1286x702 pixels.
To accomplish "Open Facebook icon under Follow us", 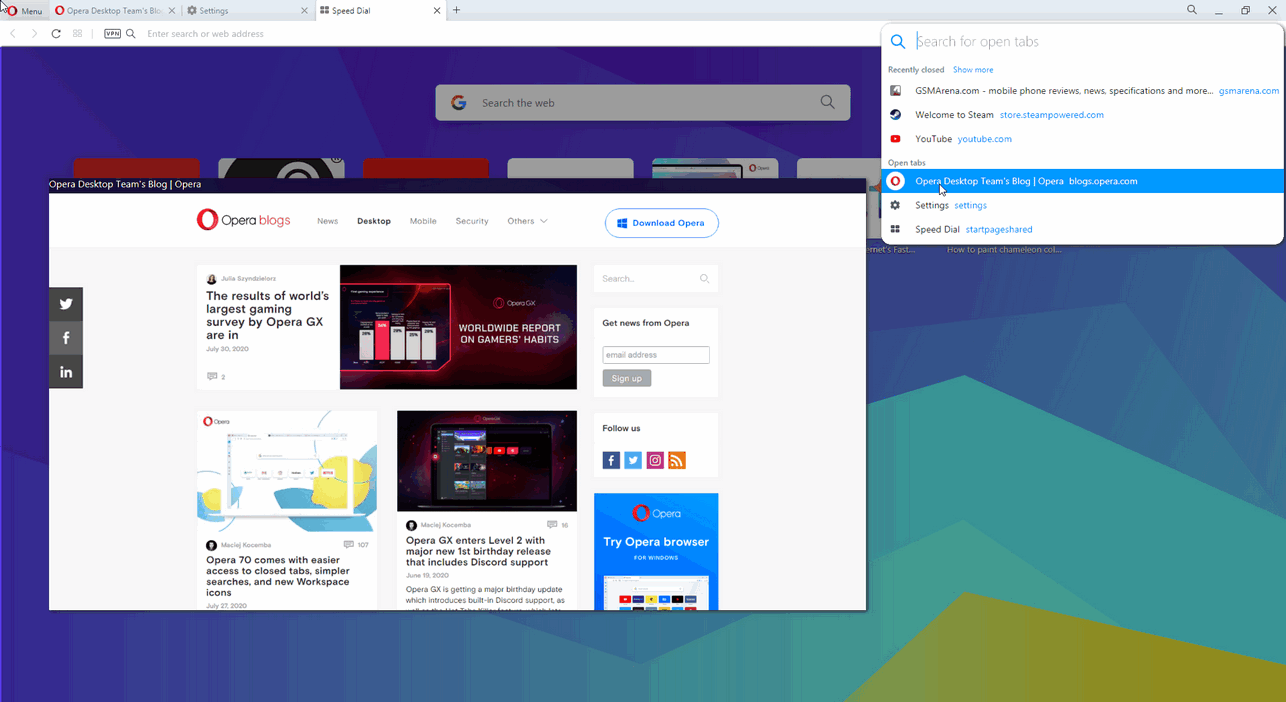I will [x=611, y=460].
